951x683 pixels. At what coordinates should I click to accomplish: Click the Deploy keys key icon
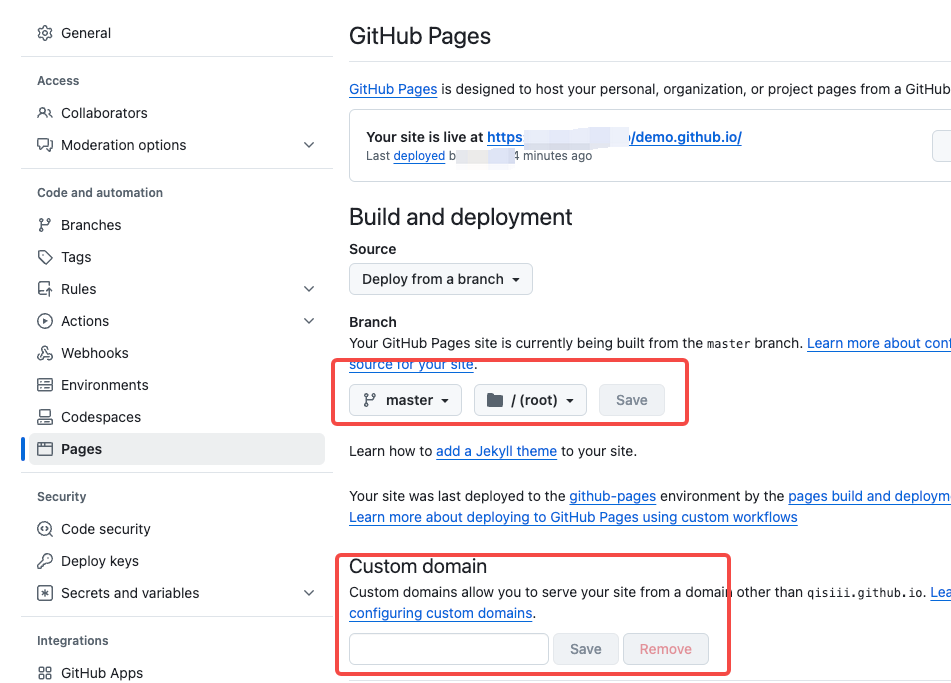[x=45, y=561]
